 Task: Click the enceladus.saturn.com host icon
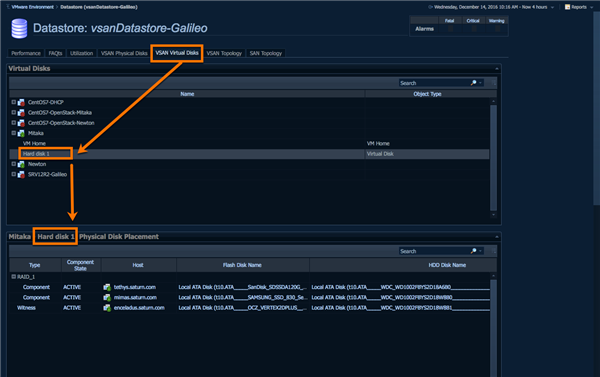pyautogui.click(x=107, y=308)
